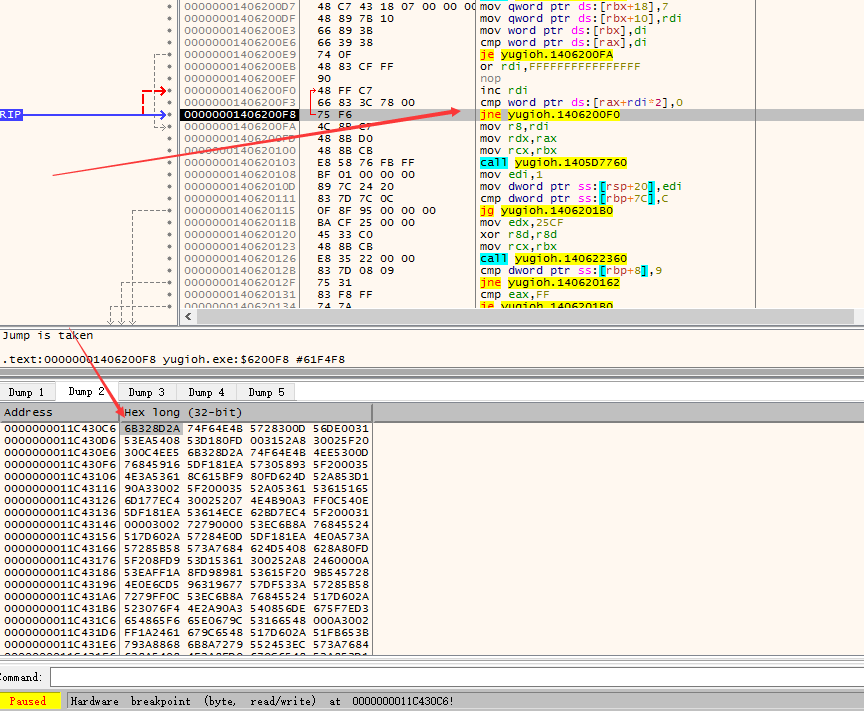The width and height of the screenshot is (864, 711).
Task: Click the 'mov edi,1' instruction
Action: [511, 175]
